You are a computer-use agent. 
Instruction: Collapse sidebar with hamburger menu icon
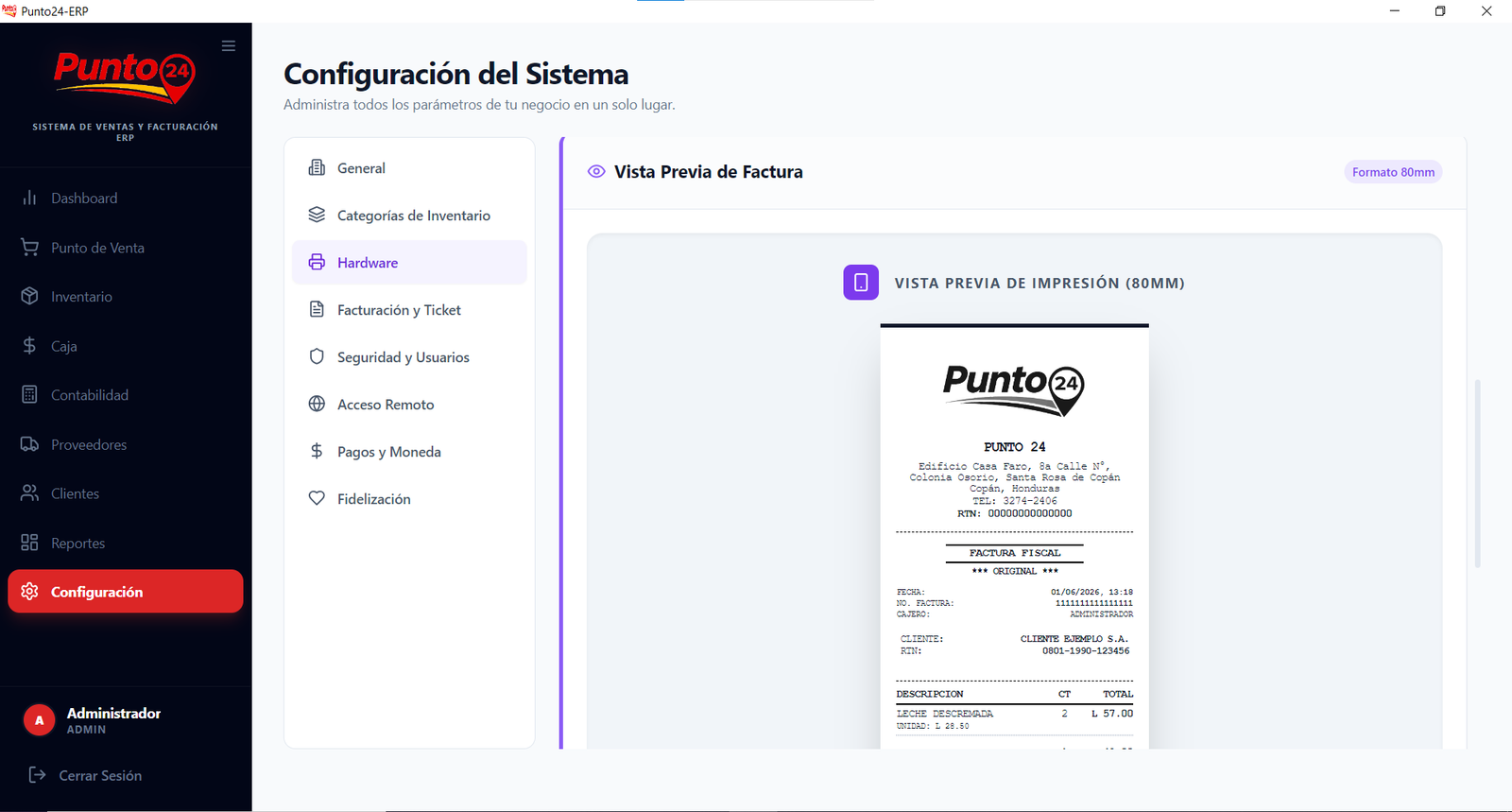click(x=229, y=45)
